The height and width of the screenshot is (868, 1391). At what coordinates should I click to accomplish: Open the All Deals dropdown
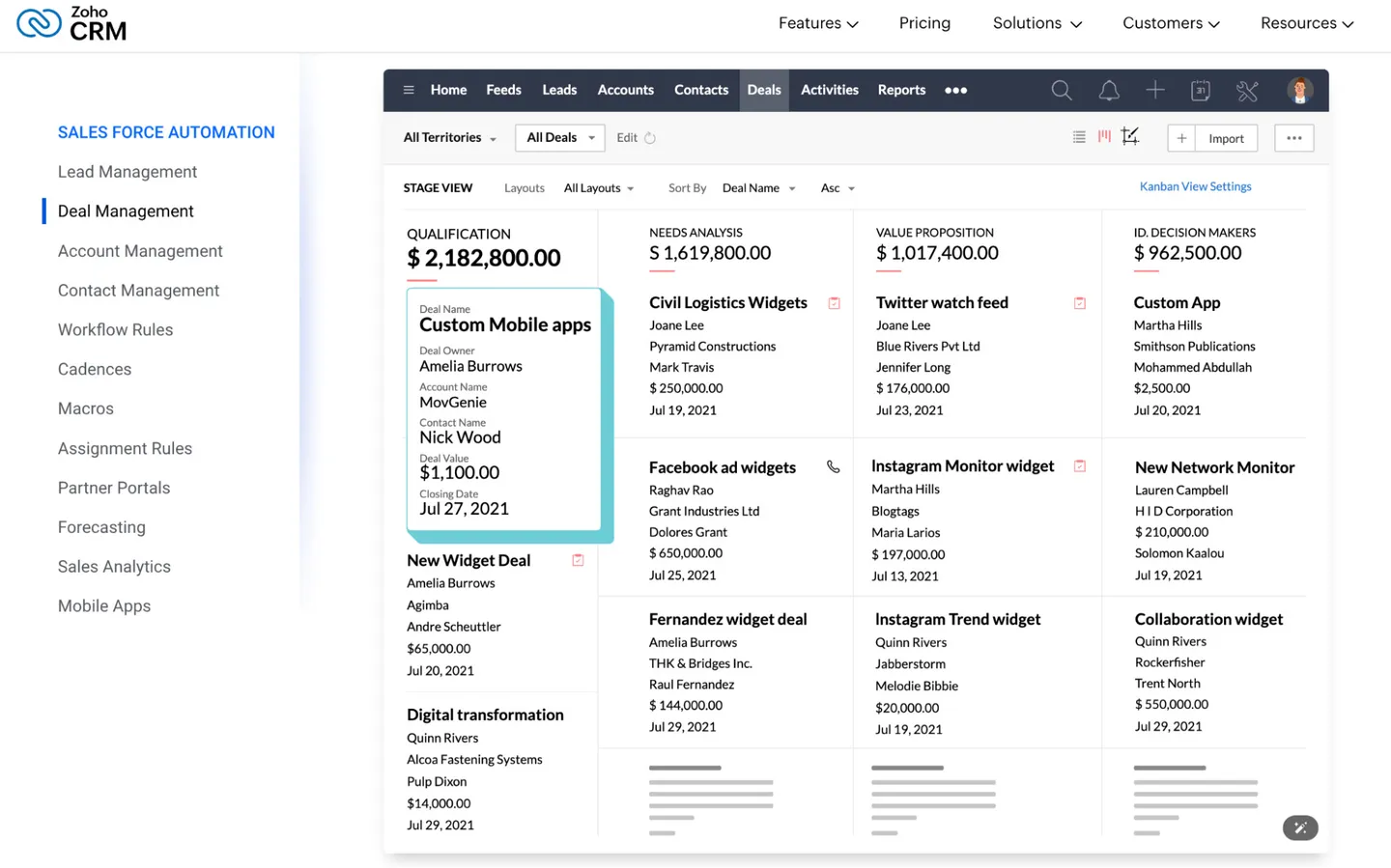(x=560, y=138)
